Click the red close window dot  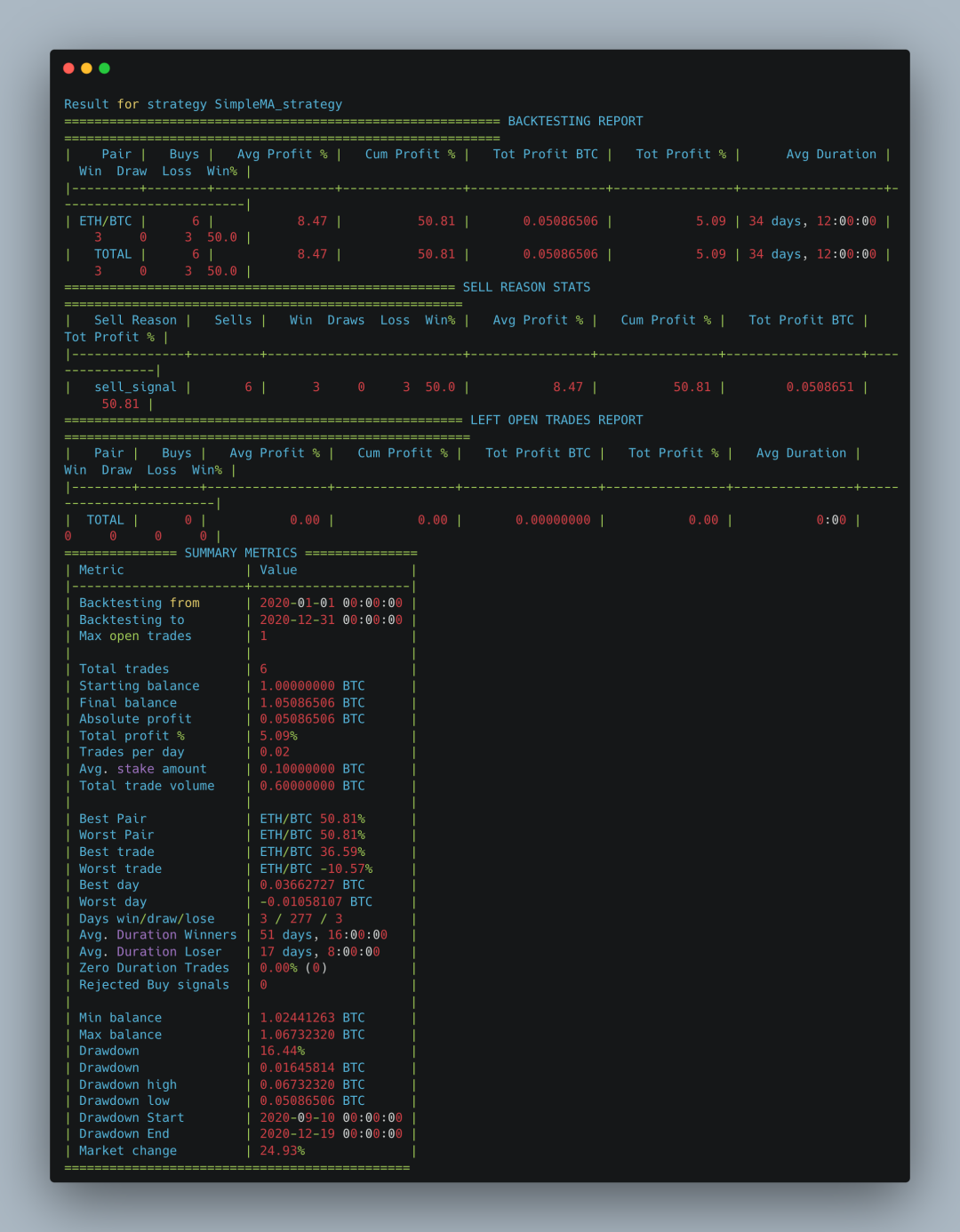point(68,68)
